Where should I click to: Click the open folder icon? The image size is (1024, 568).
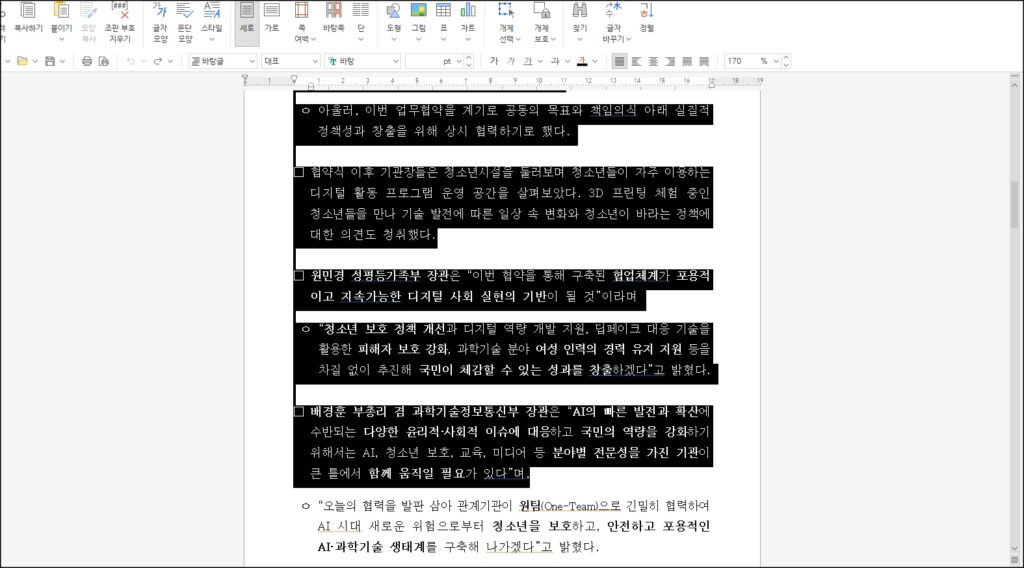coord(22,61)
